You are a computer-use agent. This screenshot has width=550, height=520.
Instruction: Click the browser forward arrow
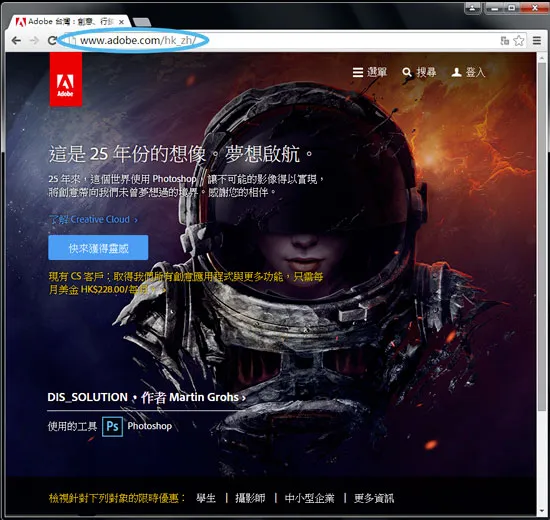(34, 41)
